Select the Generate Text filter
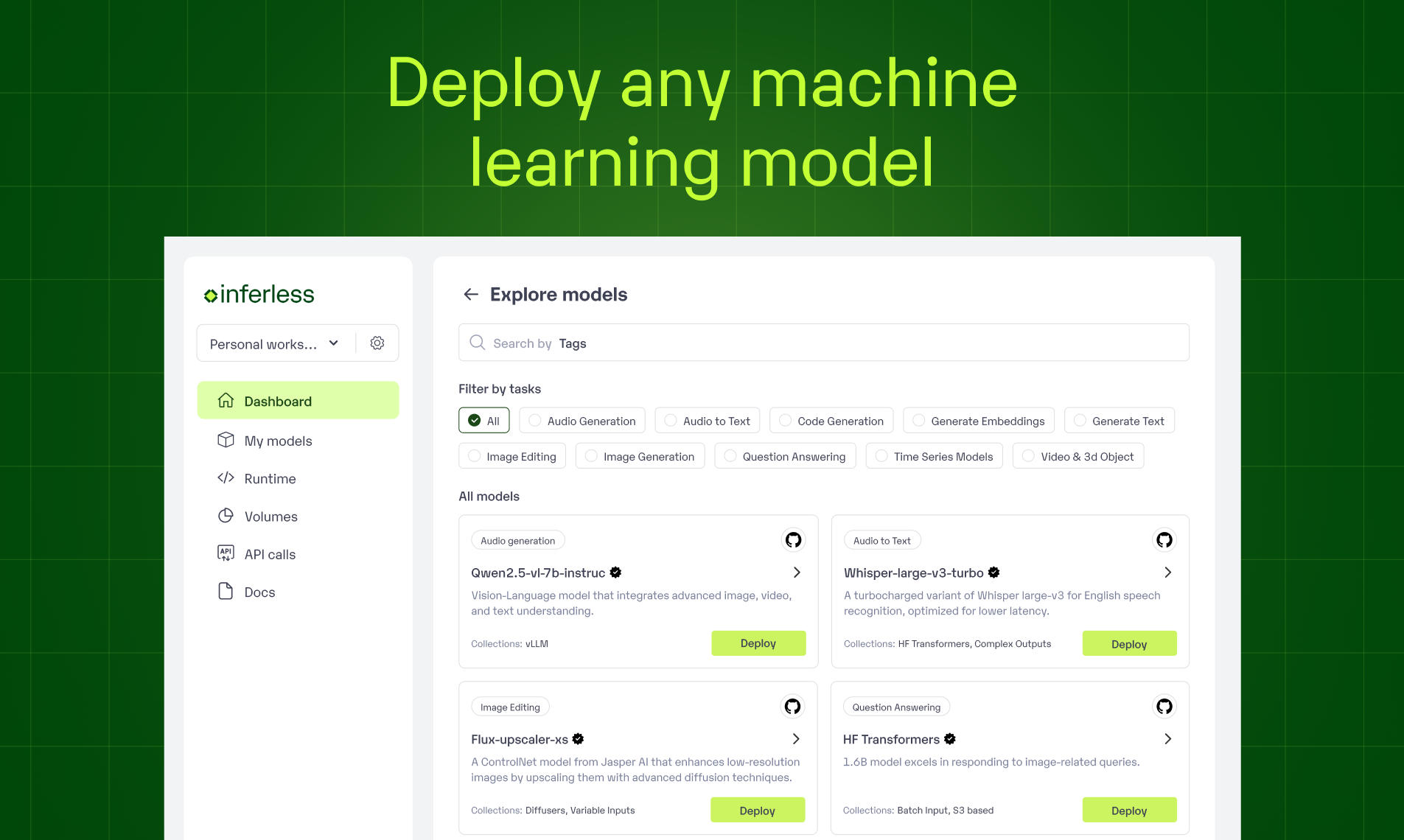The image size is (1404, 840). coord(1120,421)
